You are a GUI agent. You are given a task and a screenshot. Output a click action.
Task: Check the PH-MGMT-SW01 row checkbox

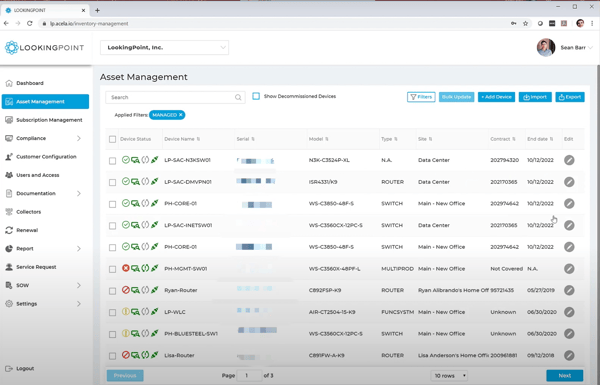[x=112, y=269]
